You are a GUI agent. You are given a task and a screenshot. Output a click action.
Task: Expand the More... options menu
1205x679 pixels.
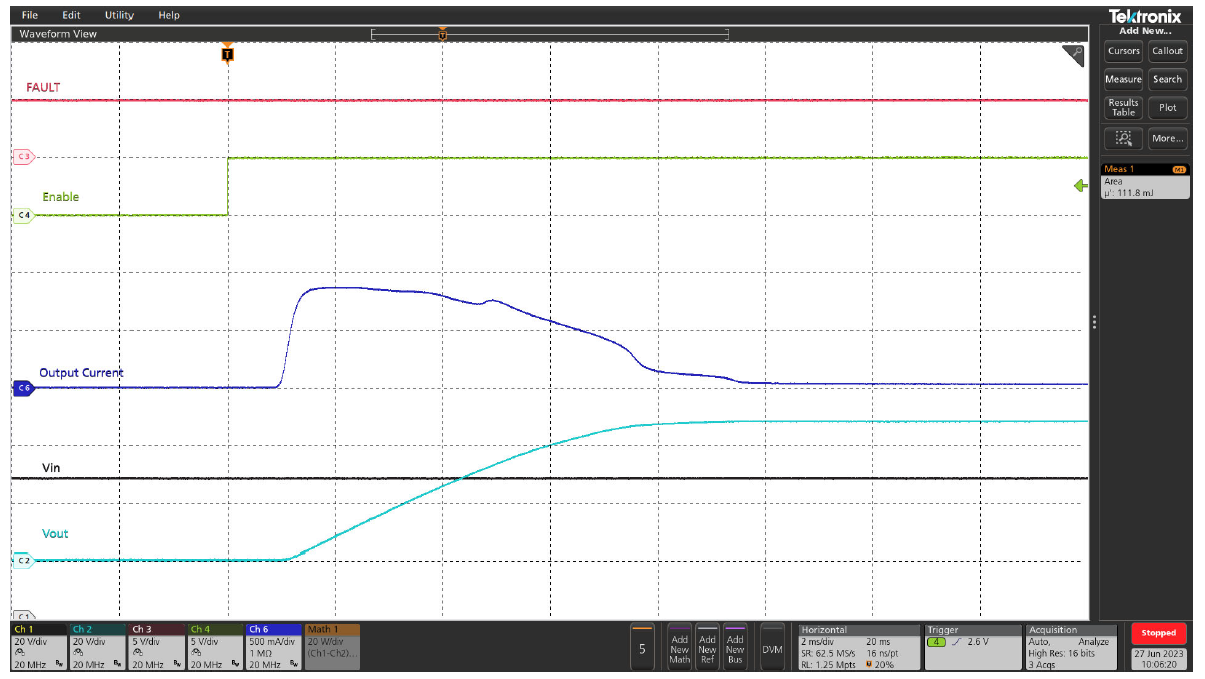point(1167,139)
